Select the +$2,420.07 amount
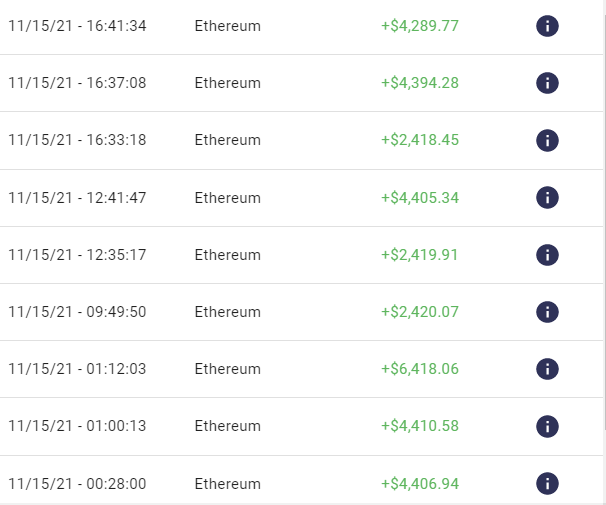This screenshot has height=505, width=606. (420, 312)
